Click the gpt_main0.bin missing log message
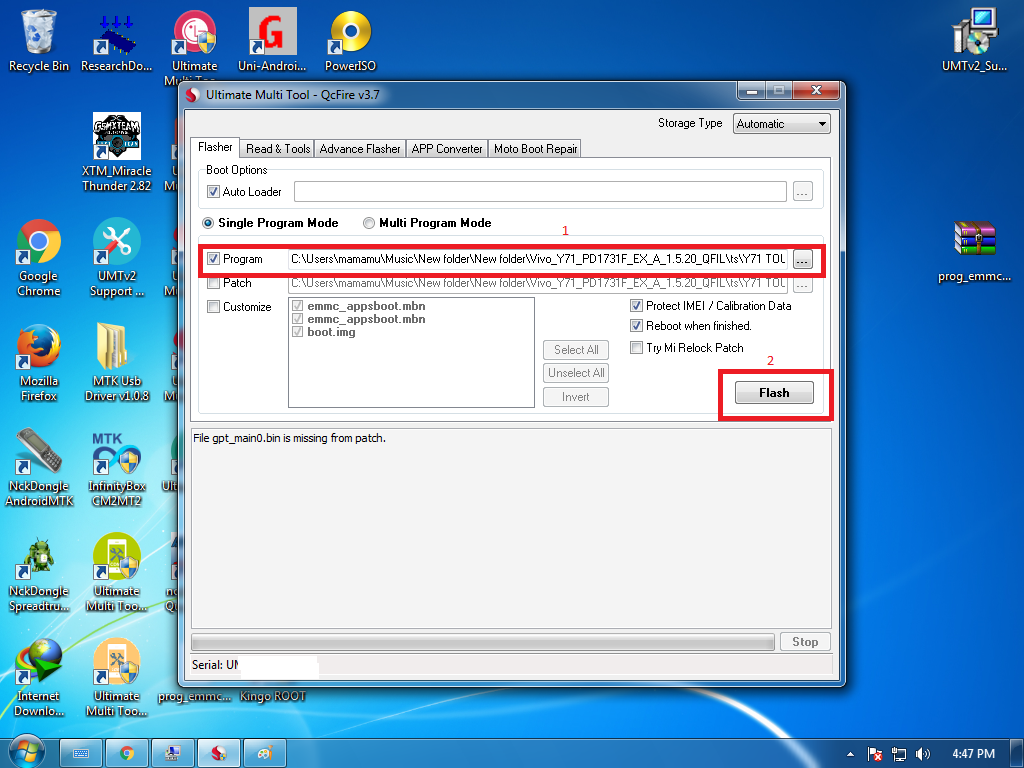1024x768 pixels. click(x=289, y=438)
